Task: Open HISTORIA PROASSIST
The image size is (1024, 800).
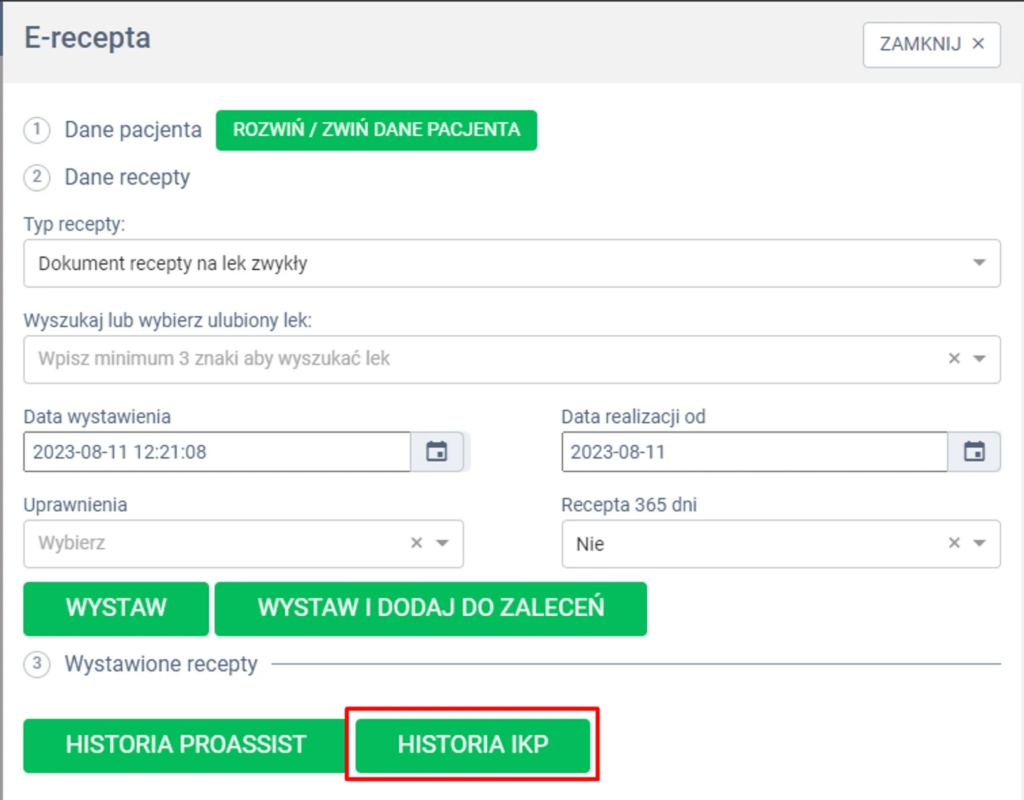Action: 185,744
